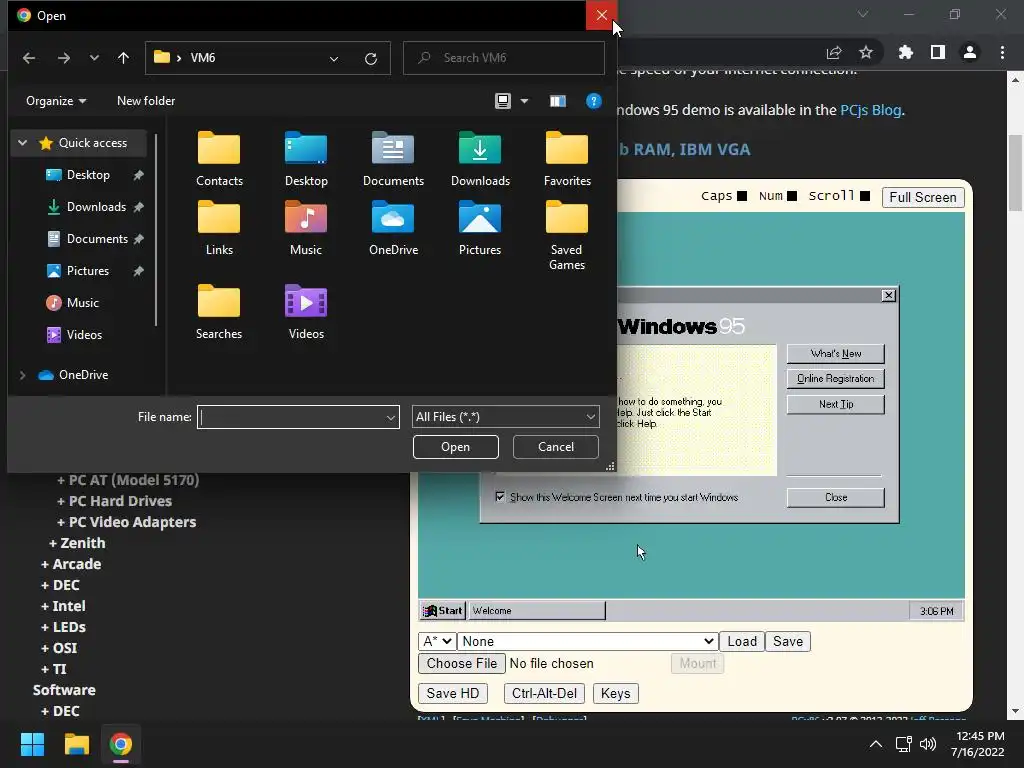Screen dimensions: 1024x768
Task: Open the Desktop folder in the file list
Action: point(306,159)
